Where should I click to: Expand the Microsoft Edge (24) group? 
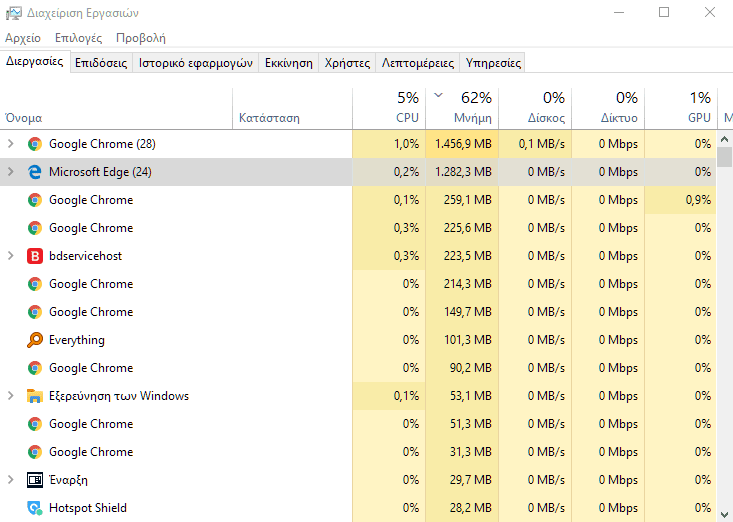point(10,172)
